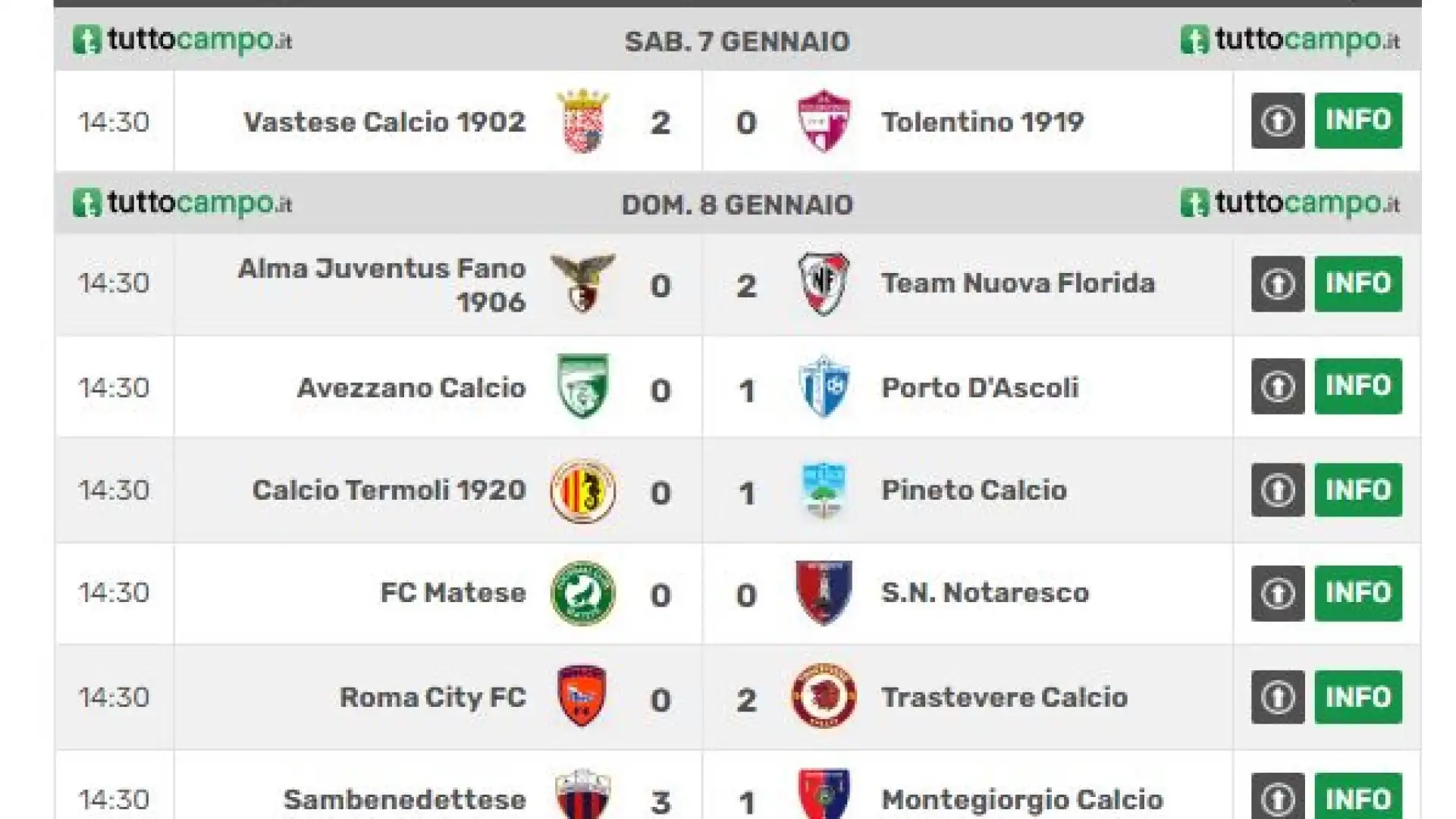Open INFO for Roma City vs Trastevere
1456x819 pixels.
1358,697
